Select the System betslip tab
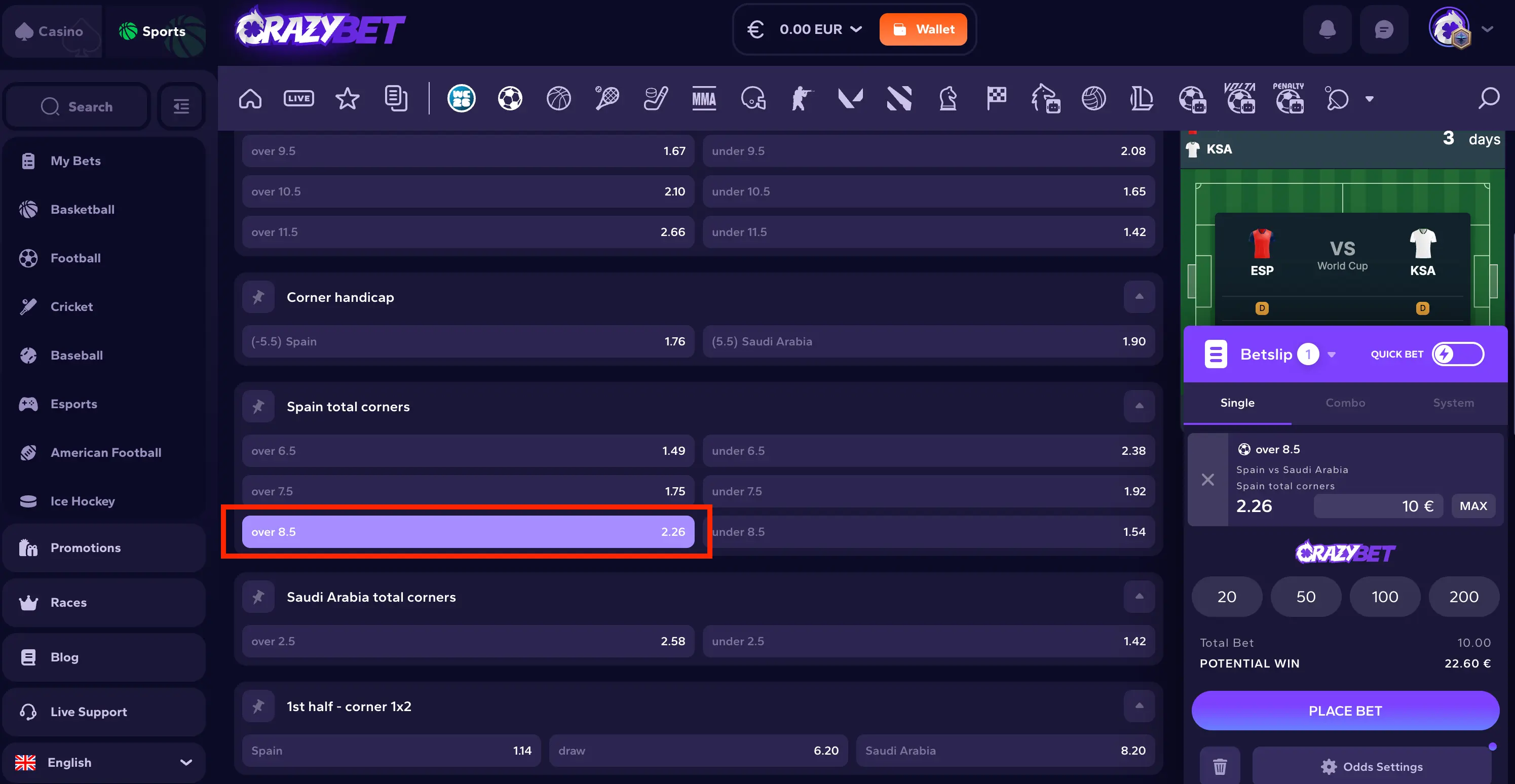Image resolution: width=1515 pixels, height=784 pixels. pyautogui.click(x=1453, y=403)
